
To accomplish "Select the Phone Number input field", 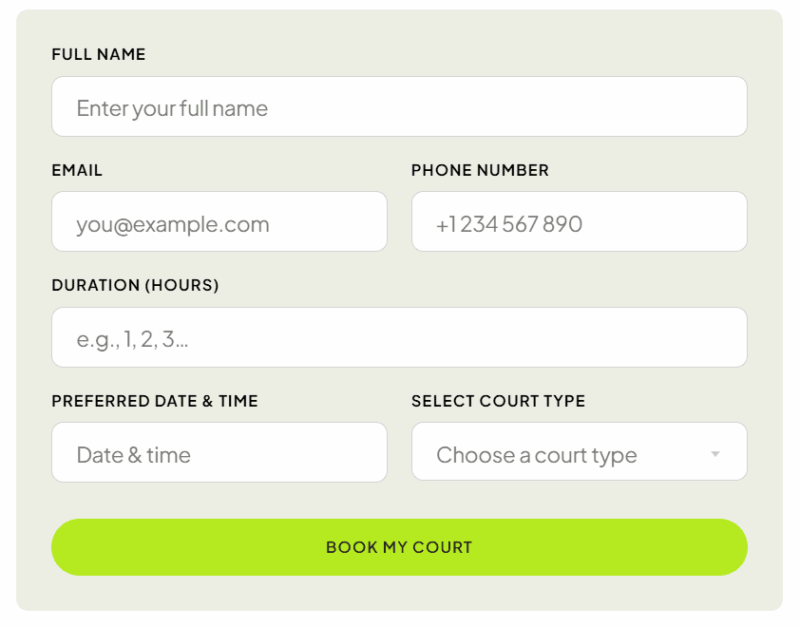I will click(x=579, y=222).
